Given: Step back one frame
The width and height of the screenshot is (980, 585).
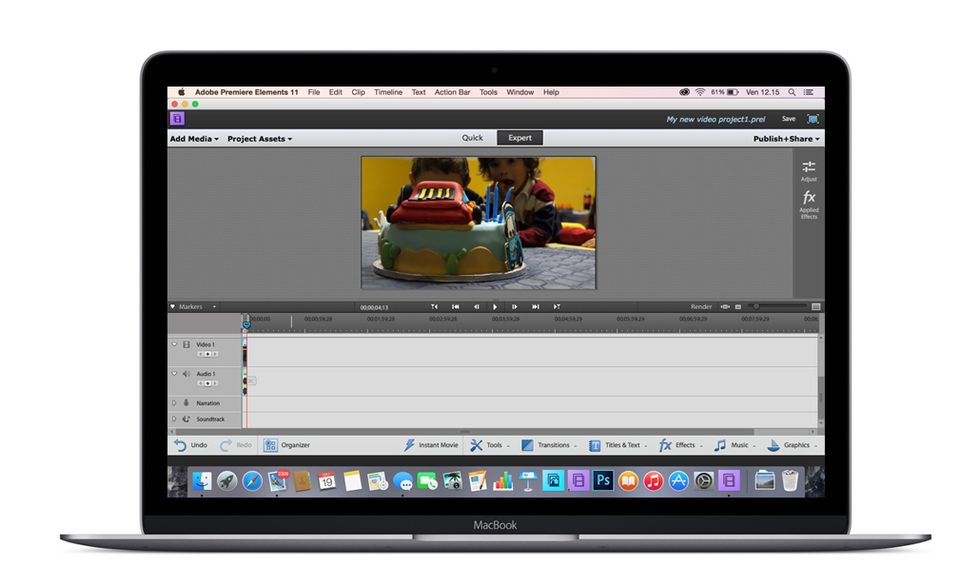Looking at the screenshot, I should 476,307.
